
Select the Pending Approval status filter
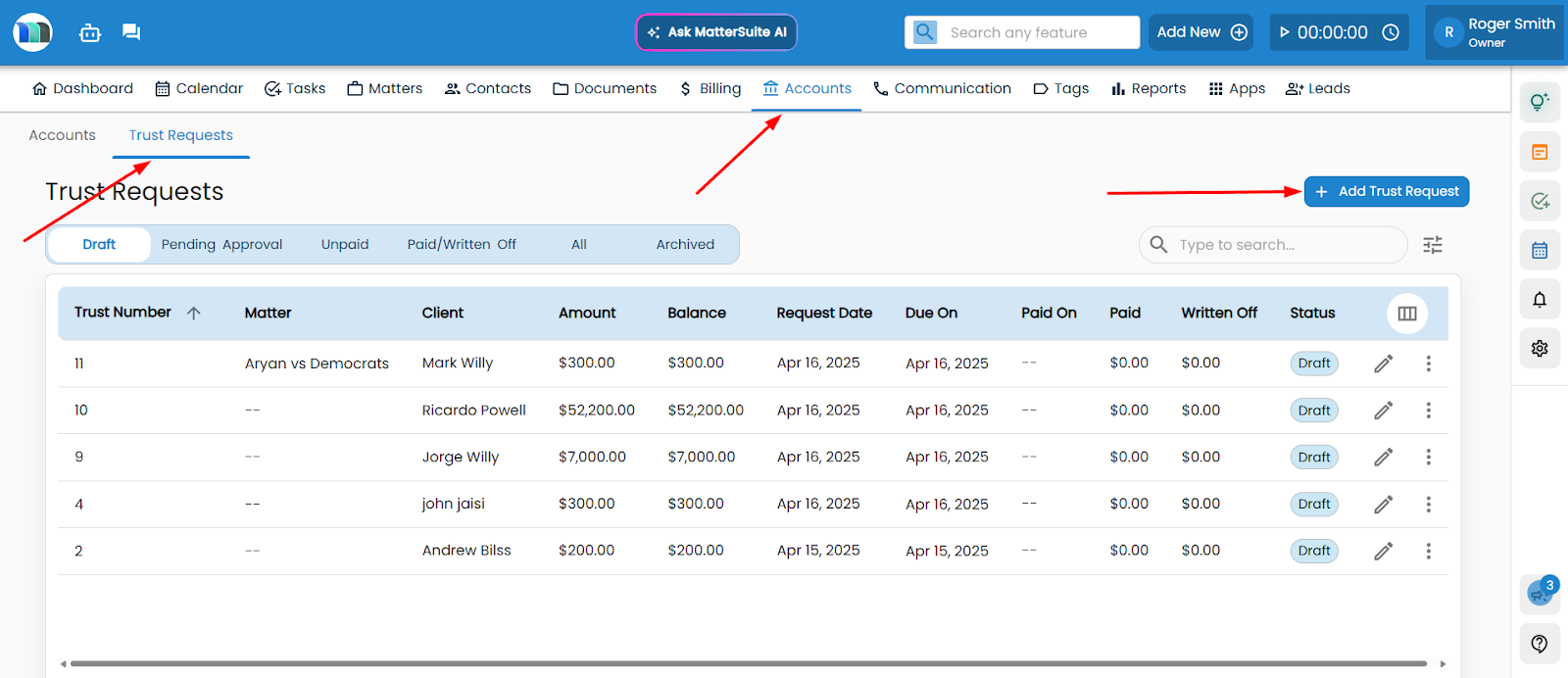coord(221,245)
